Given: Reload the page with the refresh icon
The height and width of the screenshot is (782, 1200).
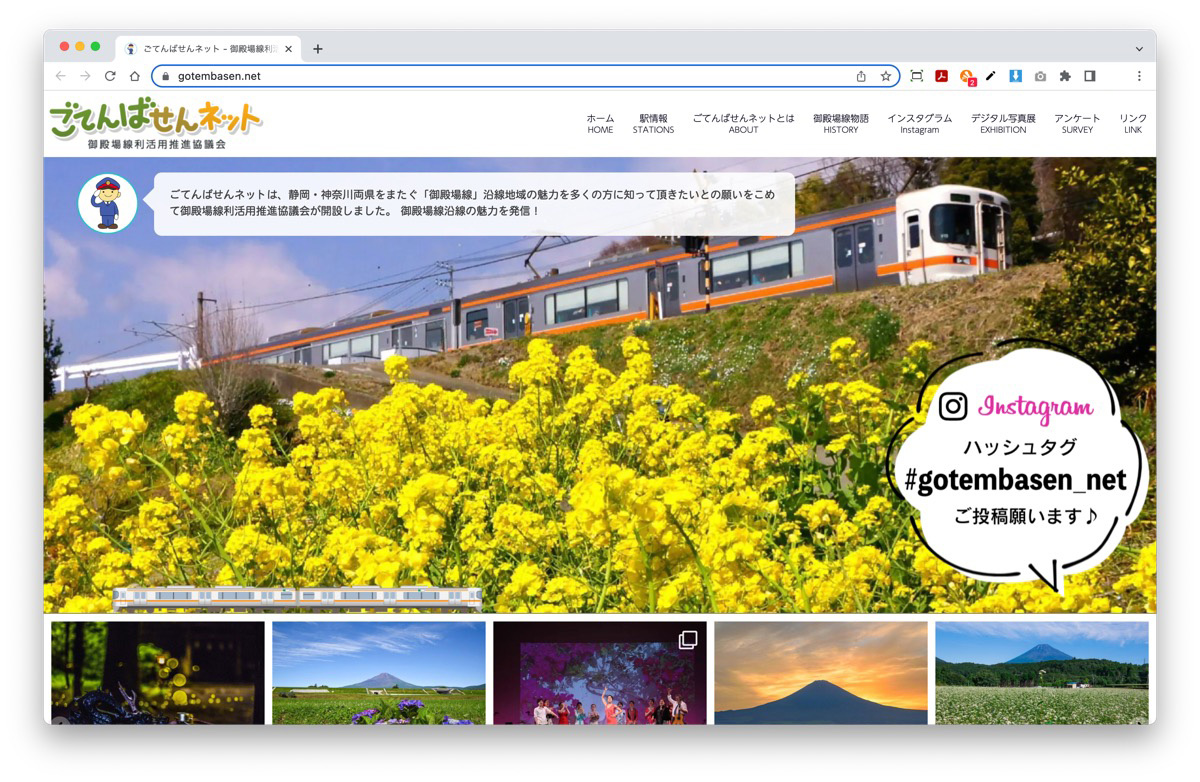Looking at the screenshot, I should click(110, 76).
